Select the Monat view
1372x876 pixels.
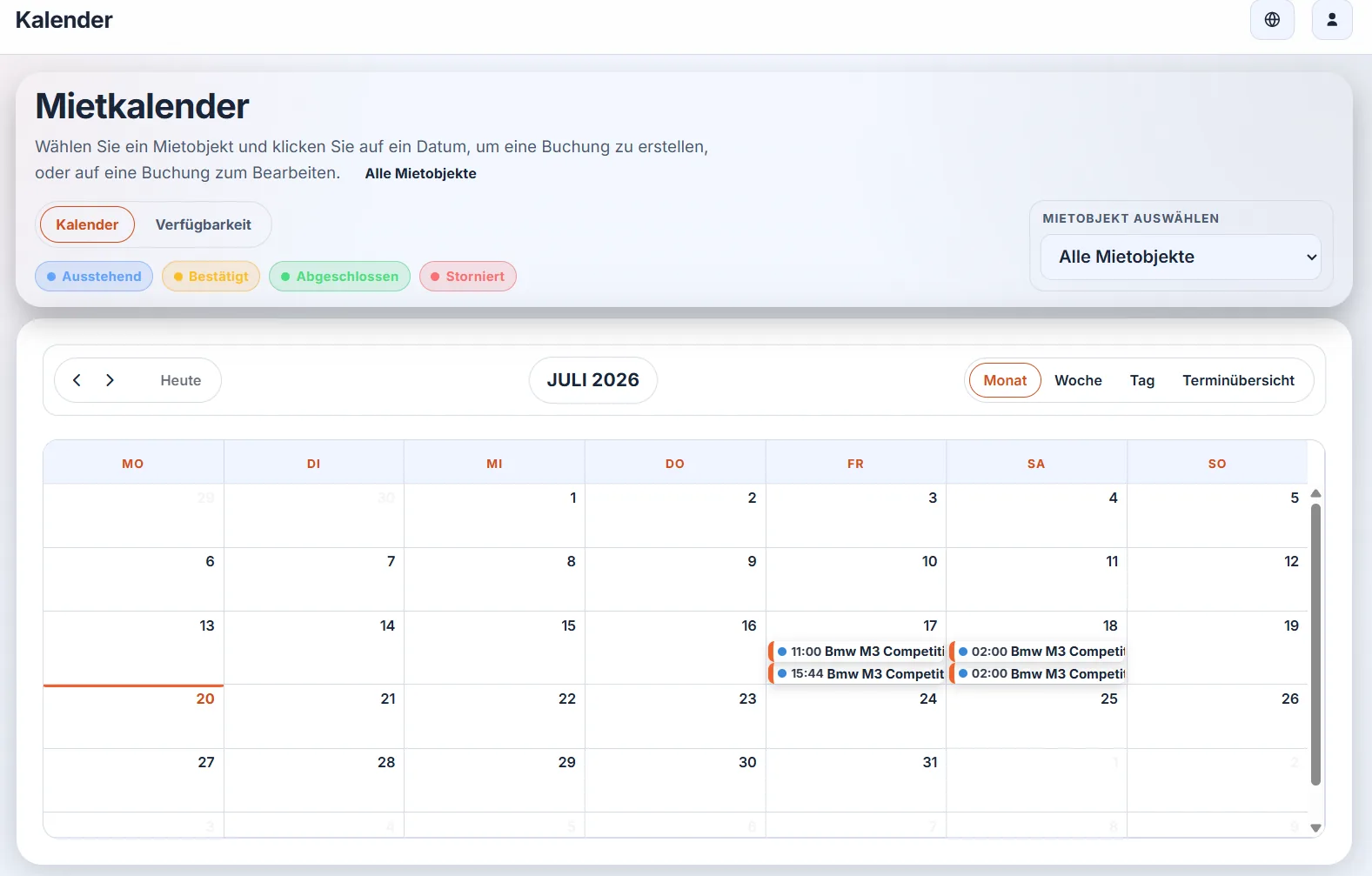point(1005,380)
